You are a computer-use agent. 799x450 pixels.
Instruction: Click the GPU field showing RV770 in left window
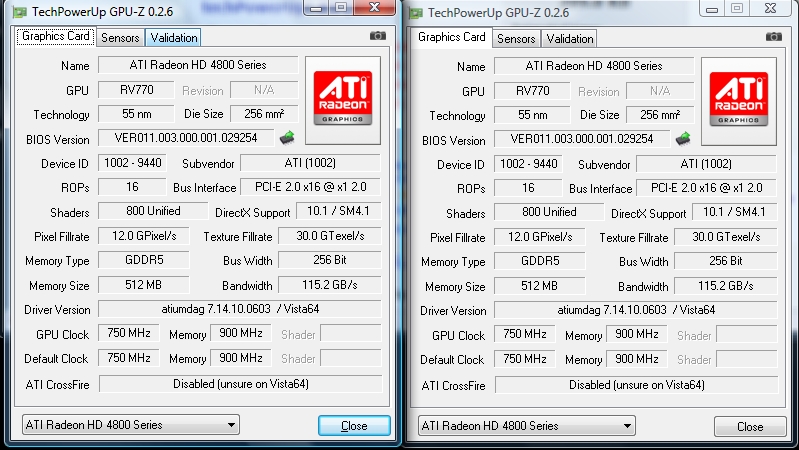136,90
